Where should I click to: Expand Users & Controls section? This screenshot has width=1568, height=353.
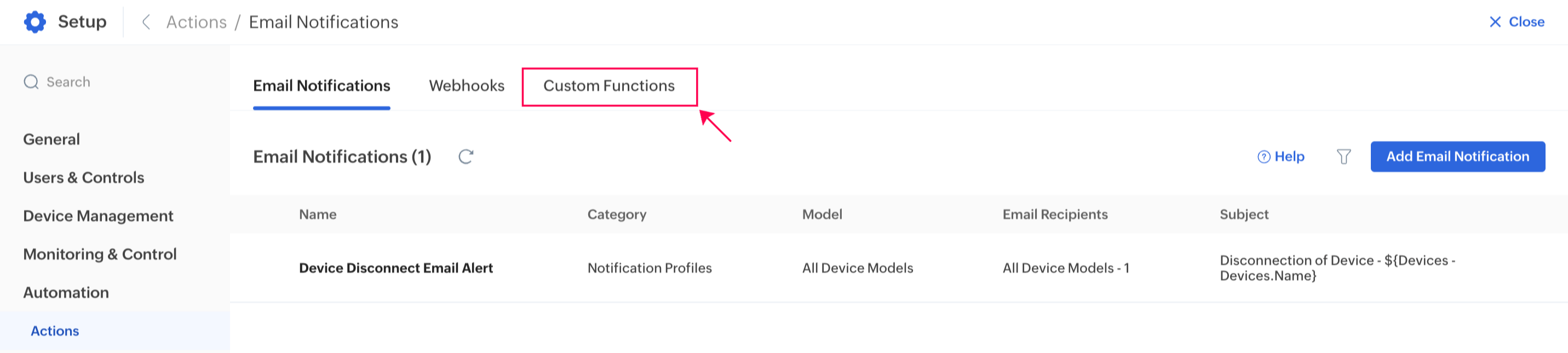click(x=83, y=178)
